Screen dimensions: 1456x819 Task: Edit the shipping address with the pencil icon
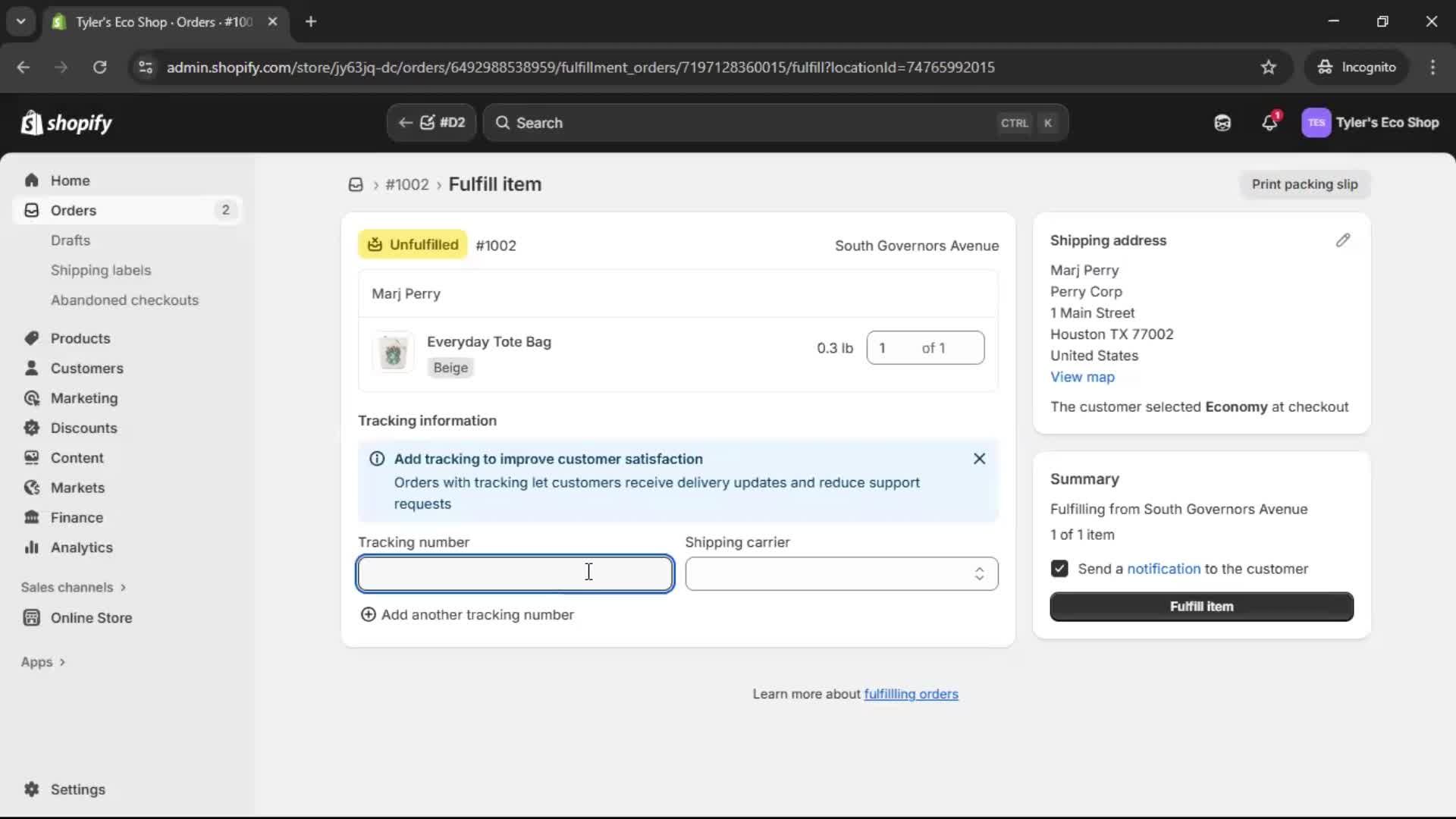tap(1343, 240)
